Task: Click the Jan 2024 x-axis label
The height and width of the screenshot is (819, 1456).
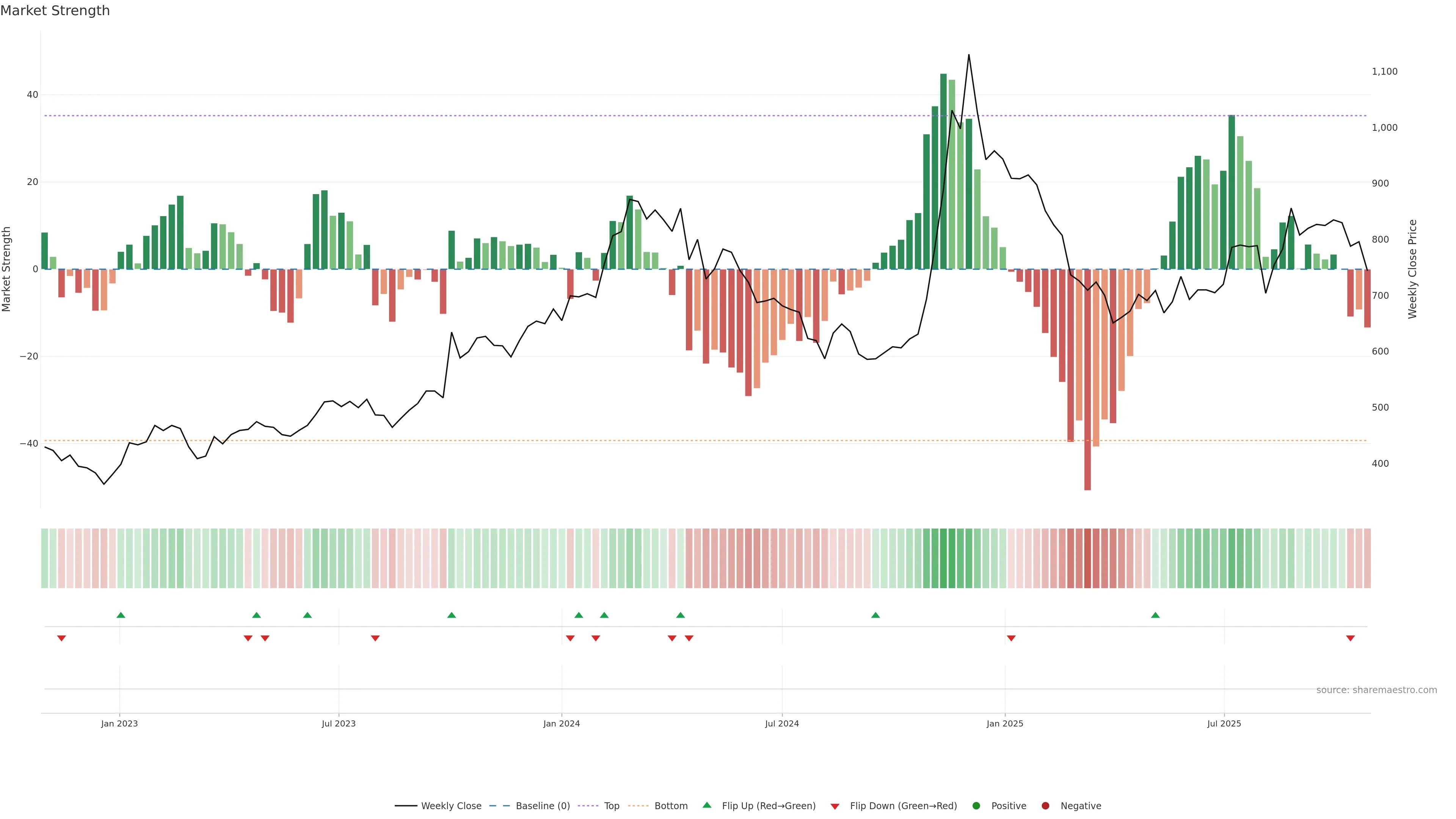Action: 561,723
